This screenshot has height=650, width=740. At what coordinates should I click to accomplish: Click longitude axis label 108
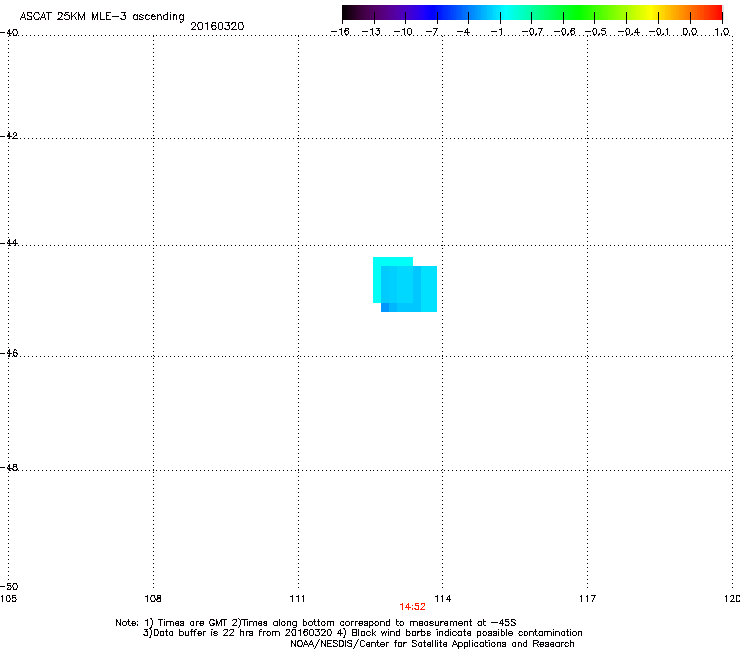pyautogui.click(x=153, y=599)
